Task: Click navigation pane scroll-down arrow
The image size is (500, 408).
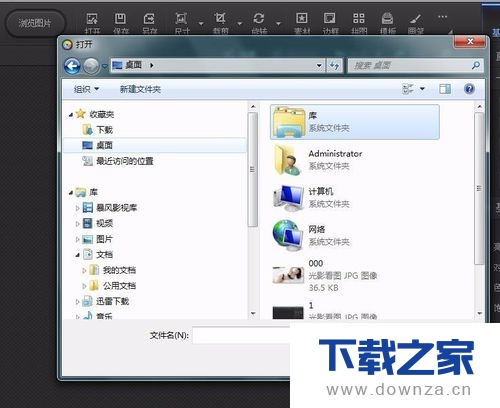Action: click(x=253, y=314)
